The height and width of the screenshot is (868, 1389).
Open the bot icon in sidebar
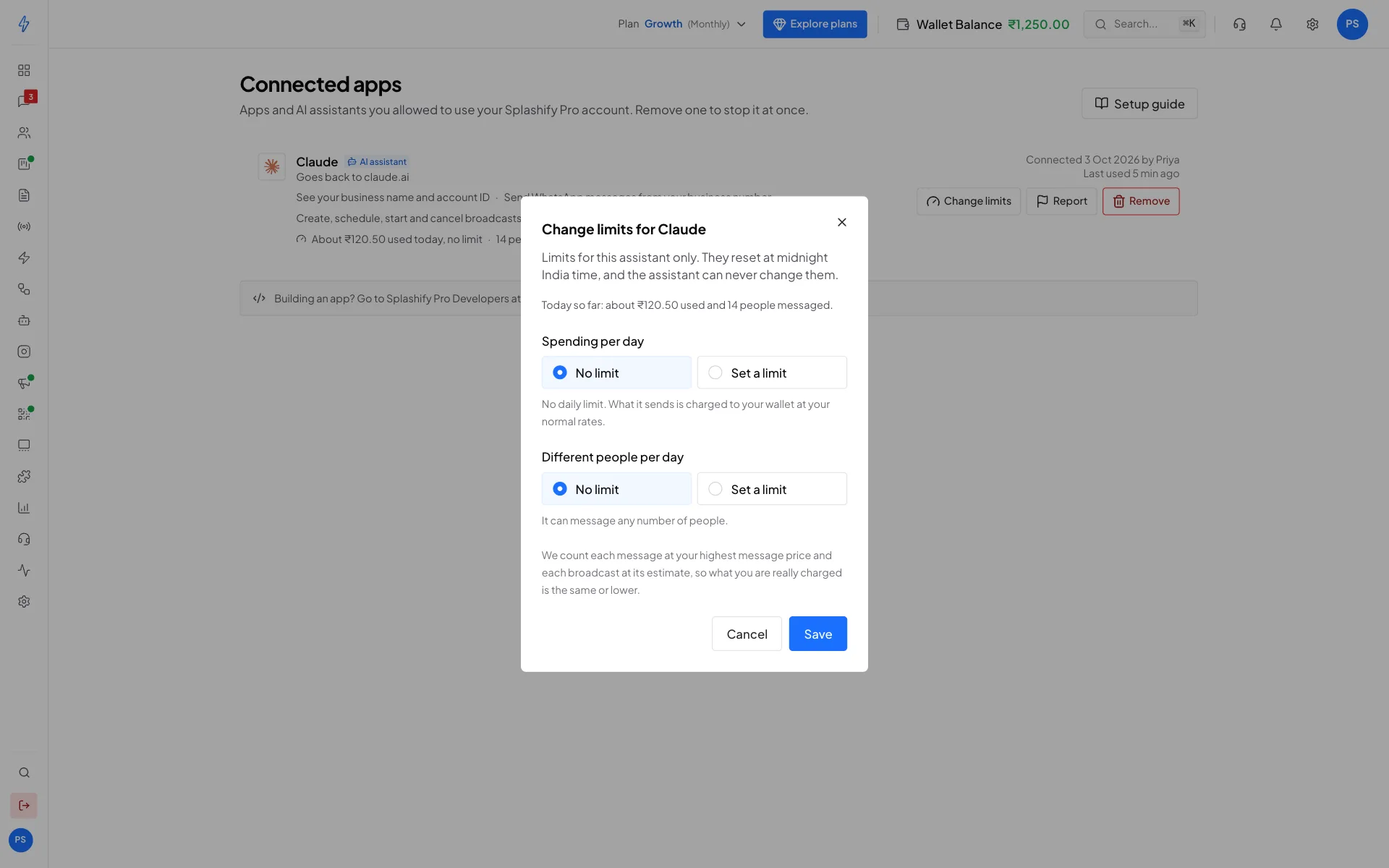point(24,320)
